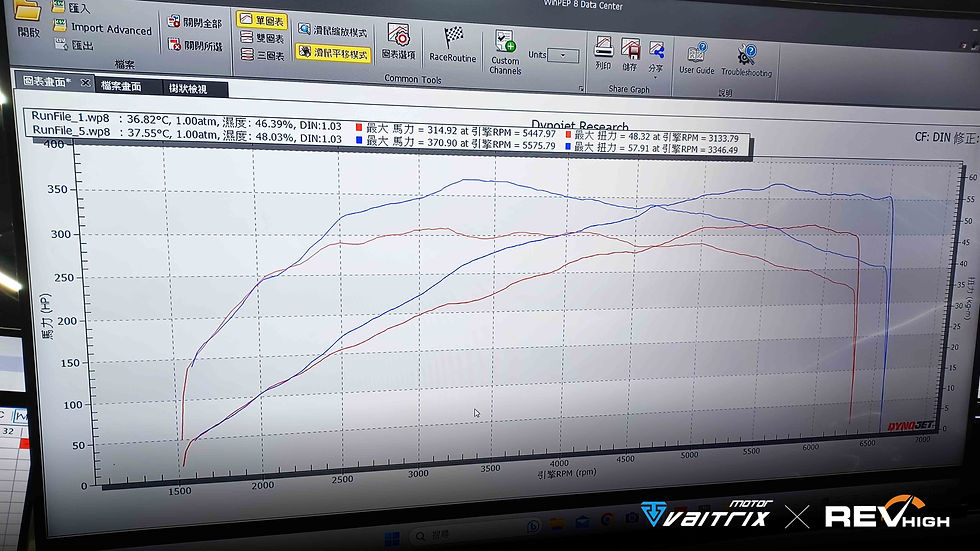Click the Windows taskbar search box
The width and height of the screenshot is (980, 551).
(464, 535)
